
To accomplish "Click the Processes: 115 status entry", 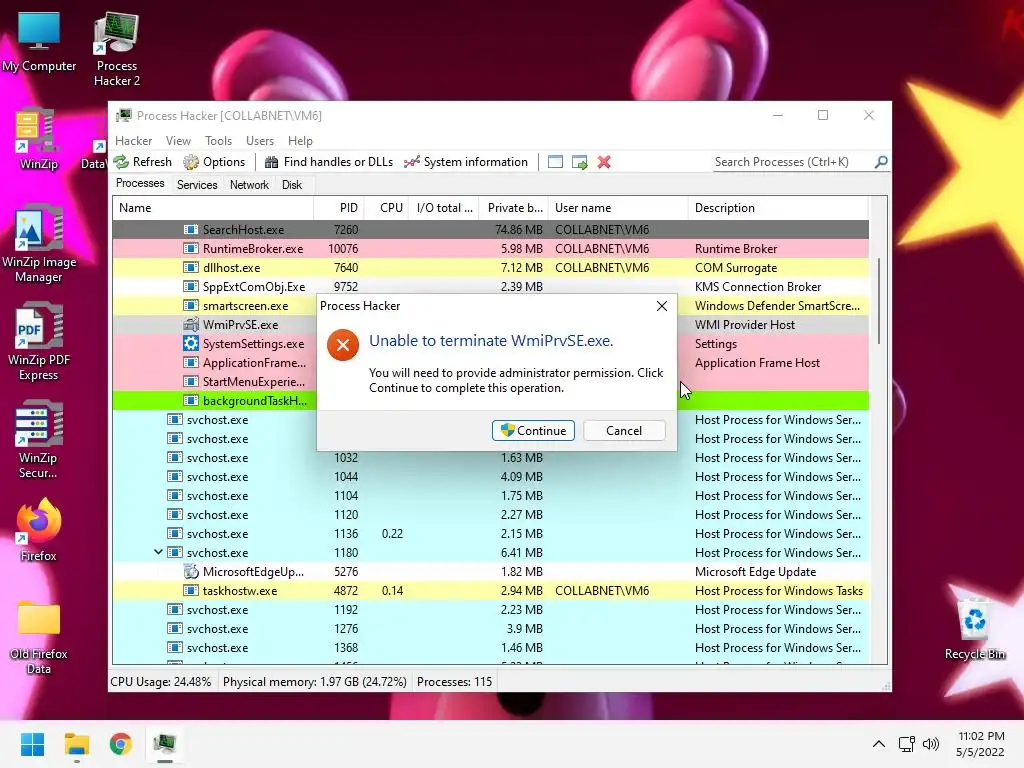I will (x=455, y=682).
